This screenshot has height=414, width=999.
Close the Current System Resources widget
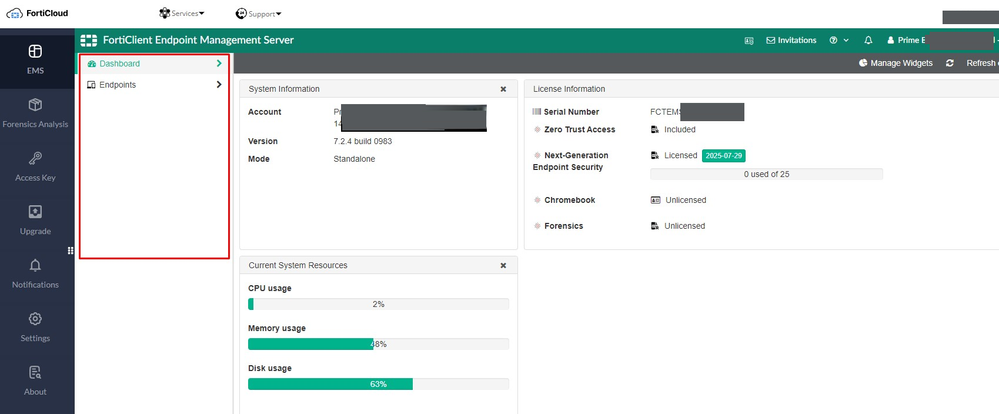[x=503, y=265]
